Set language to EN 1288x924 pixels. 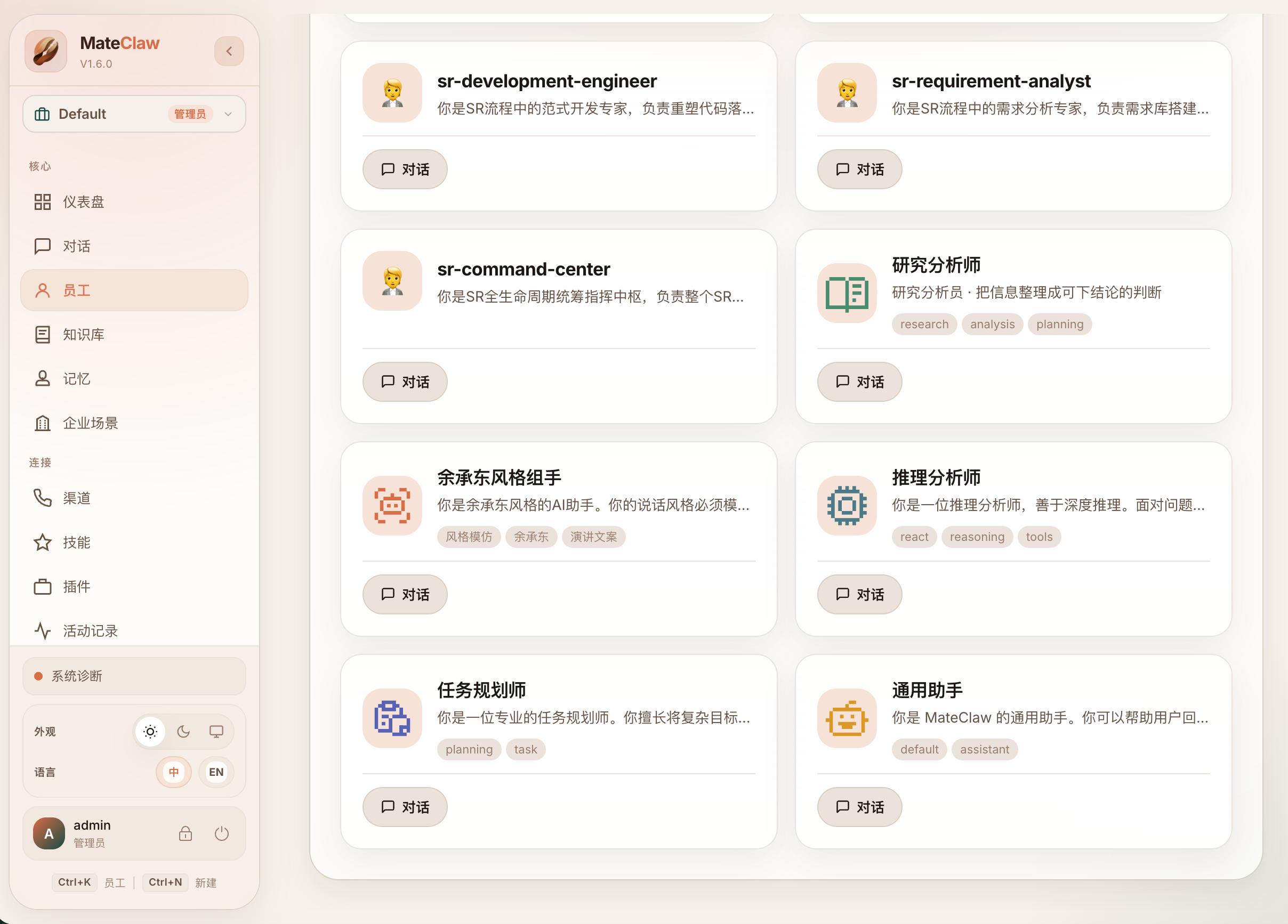216,772
